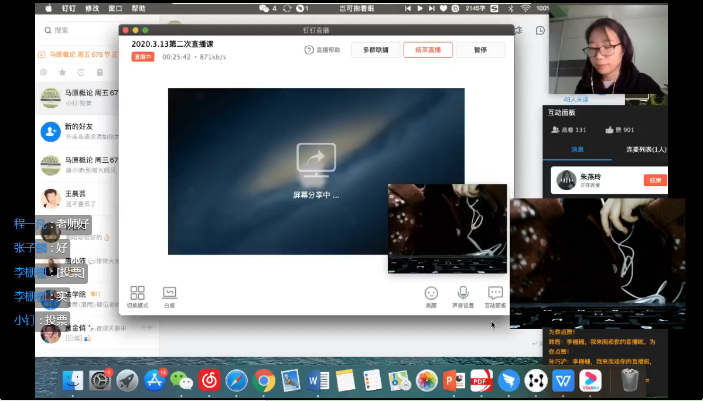
Task: Click the 切换模式 grid icon
Action: (x=137, y=293)
